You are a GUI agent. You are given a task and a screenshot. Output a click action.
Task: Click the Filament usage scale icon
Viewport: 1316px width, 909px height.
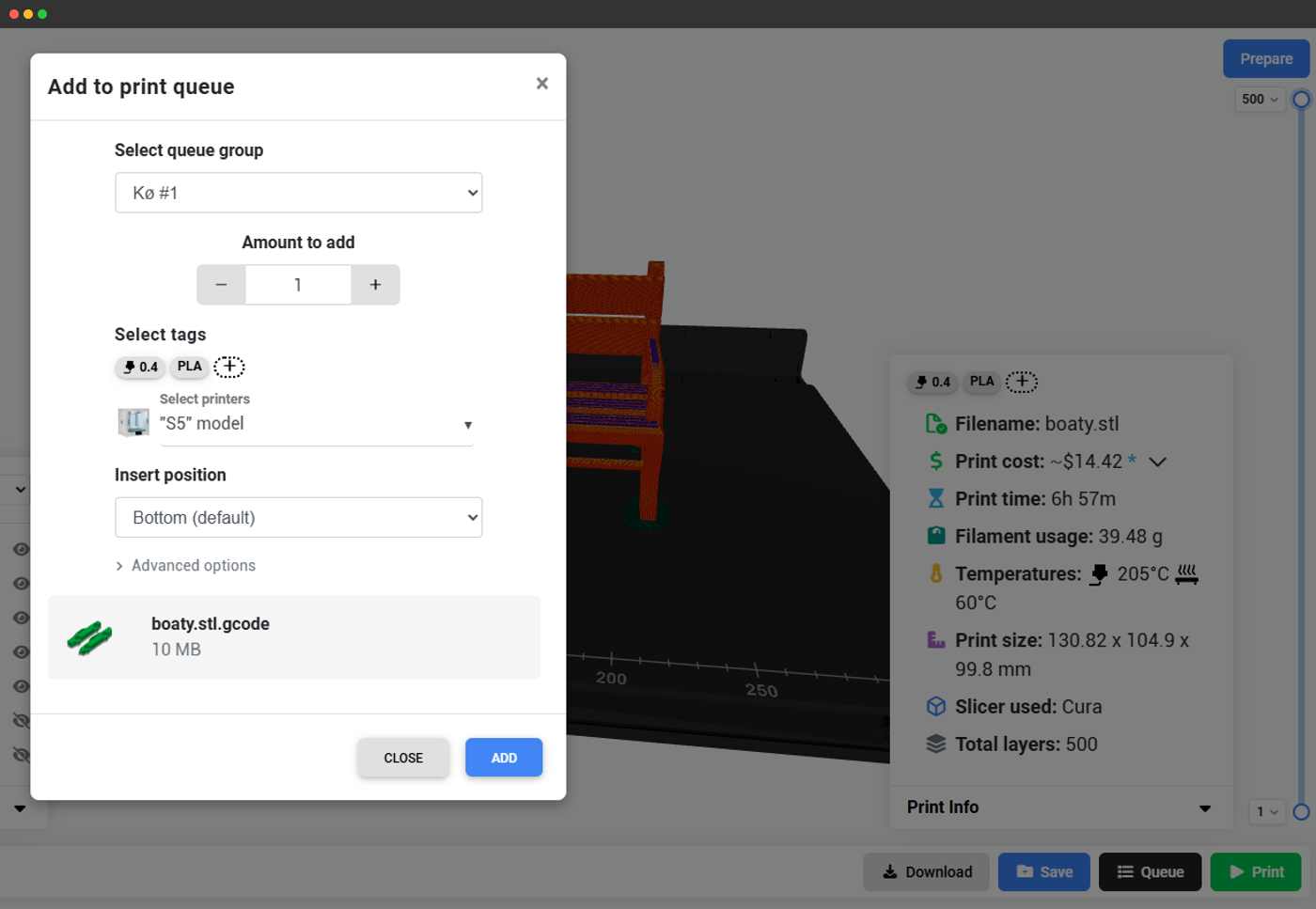936,536
